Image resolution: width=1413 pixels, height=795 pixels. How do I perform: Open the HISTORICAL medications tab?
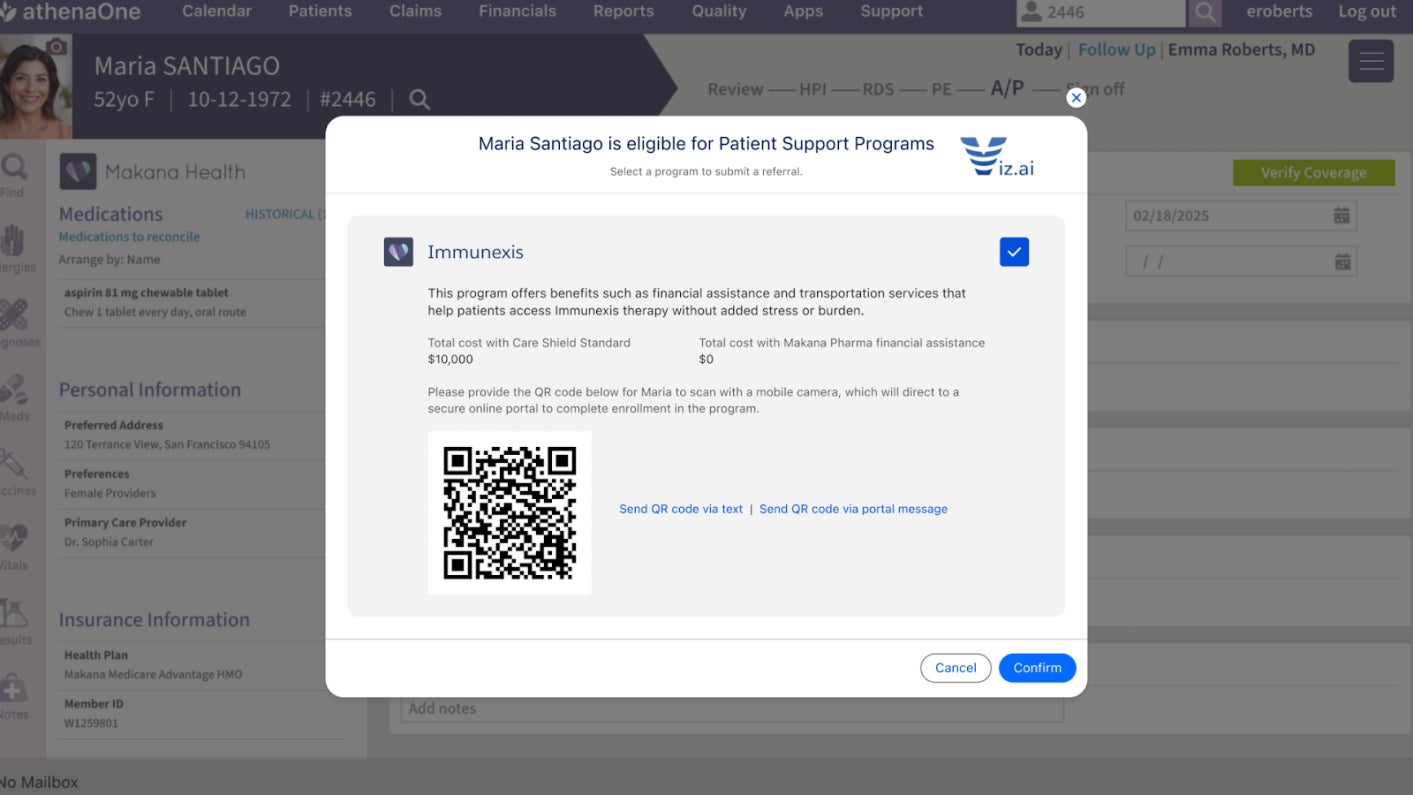coord(284,214)
